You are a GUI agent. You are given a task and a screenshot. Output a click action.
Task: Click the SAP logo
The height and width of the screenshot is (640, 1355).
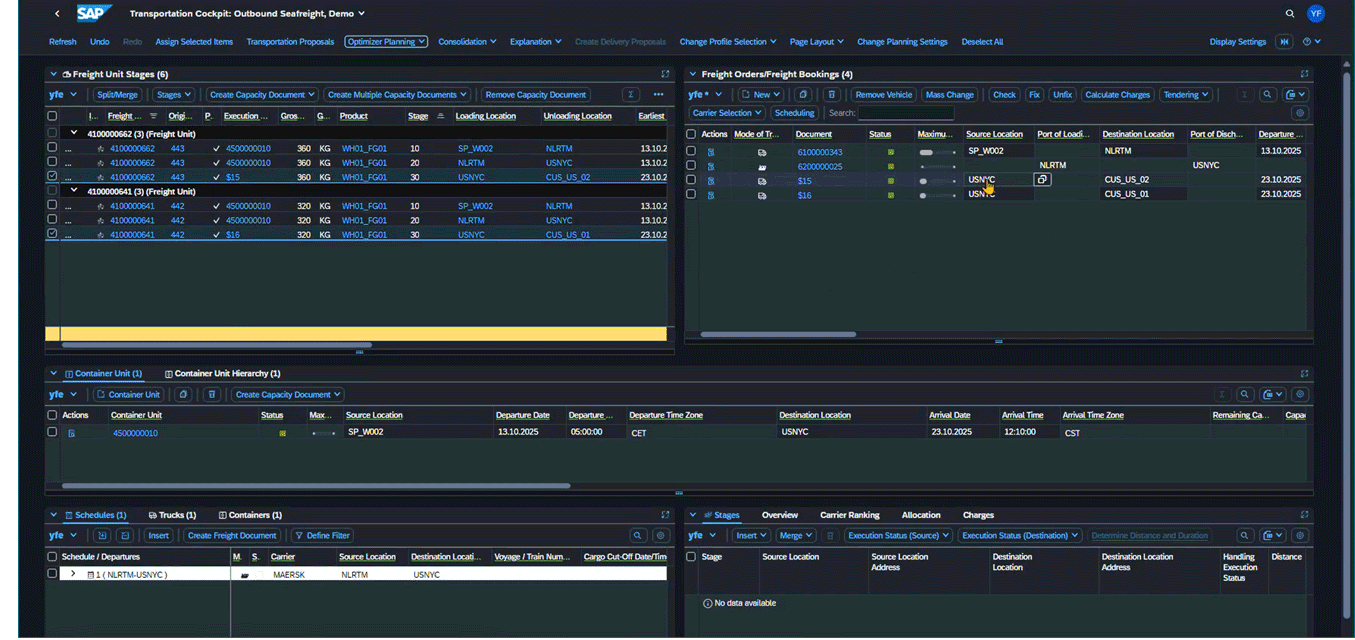click(92, 13)
